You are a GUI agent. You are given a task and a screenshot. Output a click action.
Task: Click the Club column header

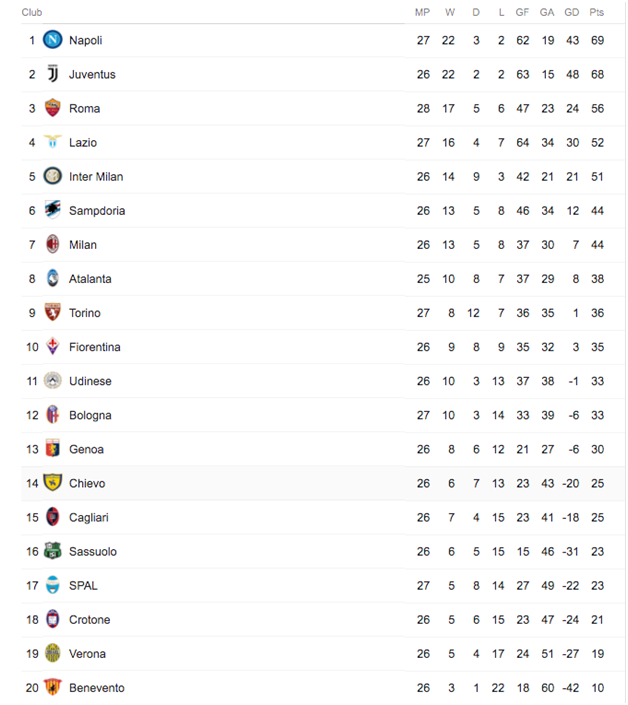(32, 12)
